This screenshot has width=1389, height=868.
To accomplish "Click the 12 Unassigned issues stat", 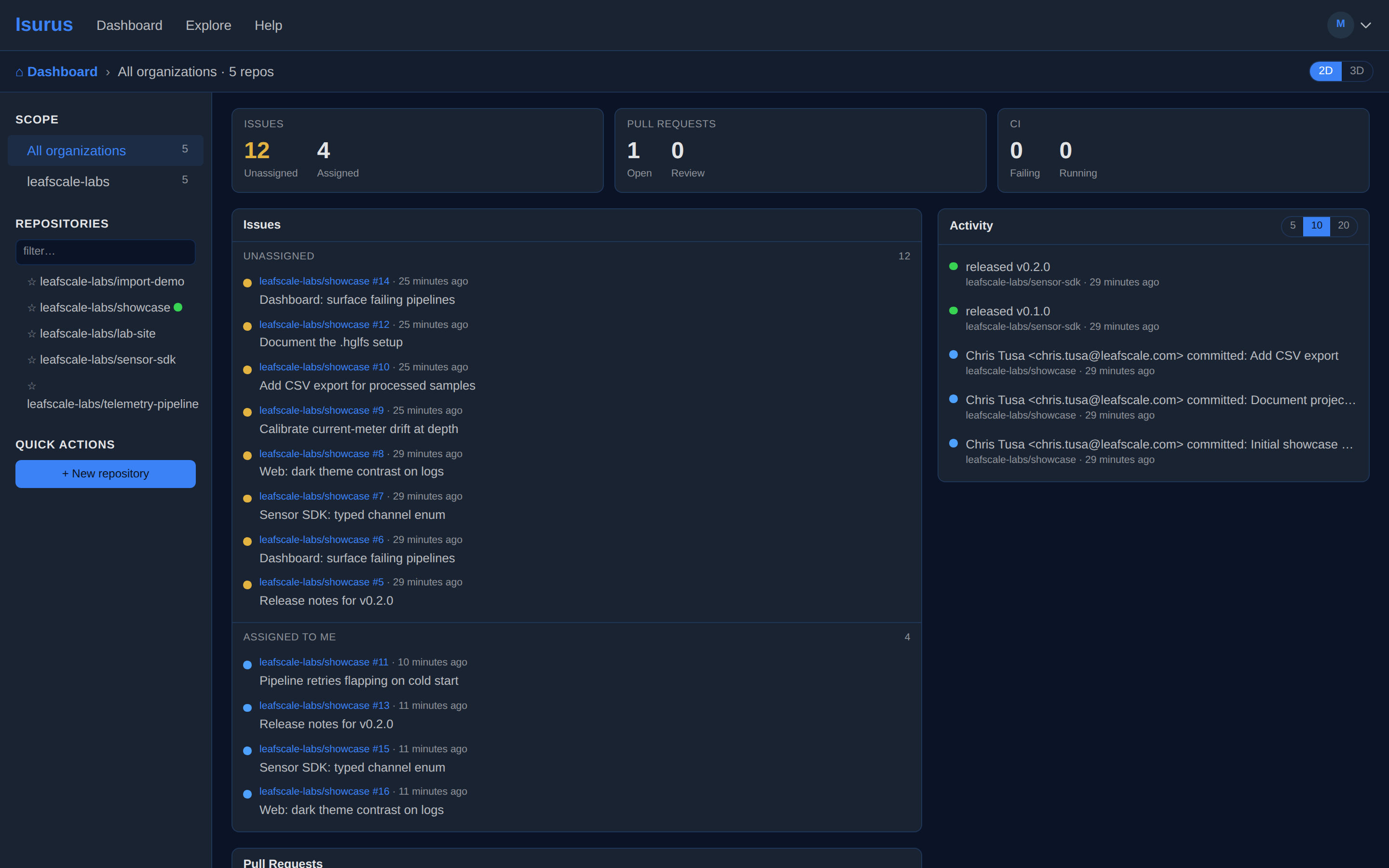I will coord(271,159).
